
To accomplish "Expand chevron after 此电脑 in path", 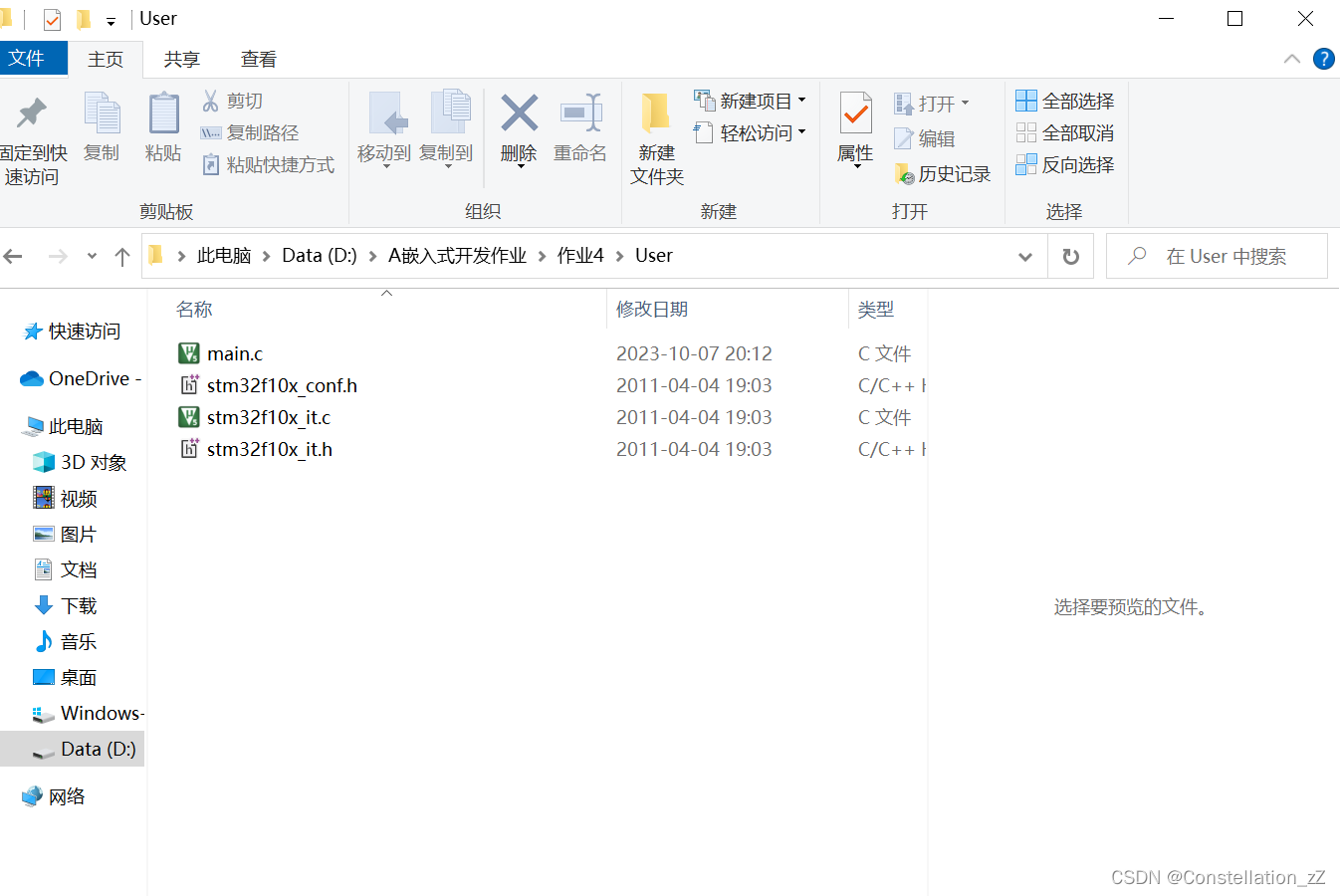I will click(266, 256).
